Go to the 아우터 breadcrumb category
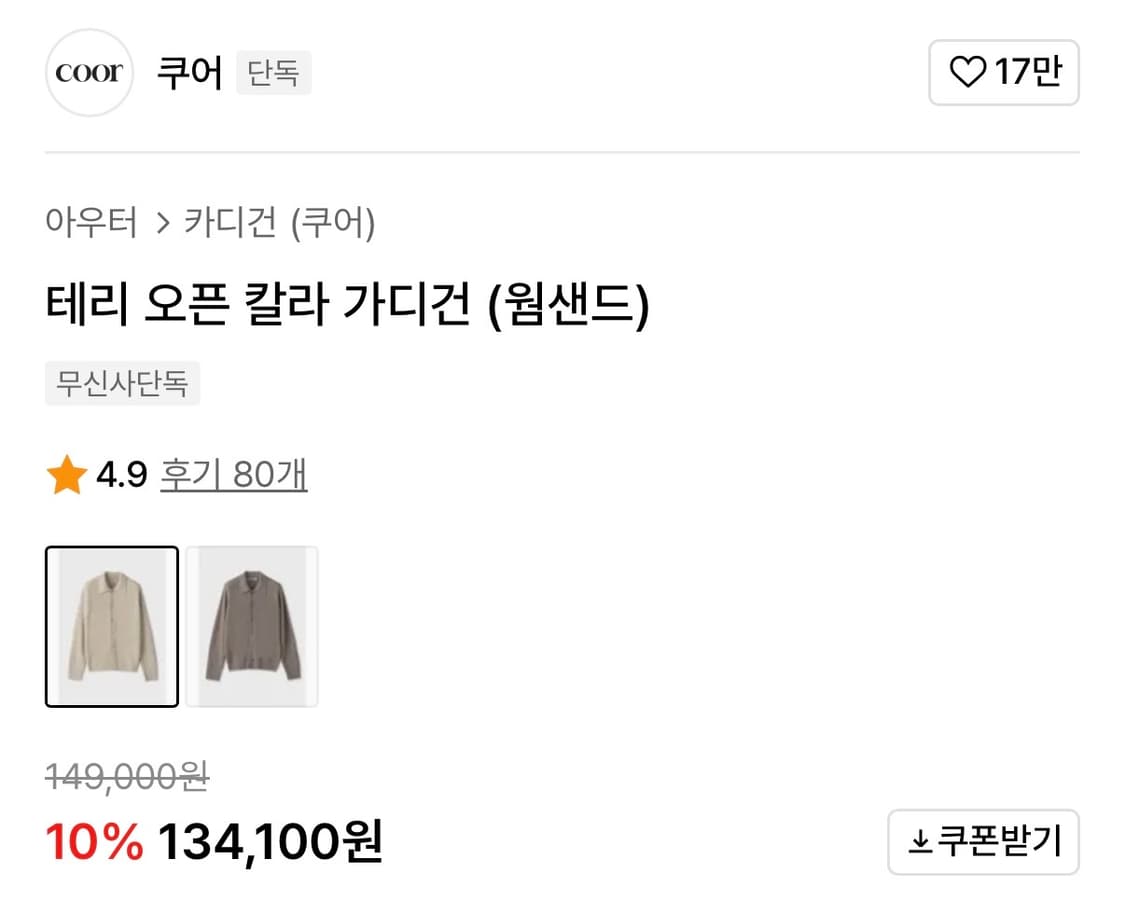This screenshot has width=1125, height=913. point(91,222)
